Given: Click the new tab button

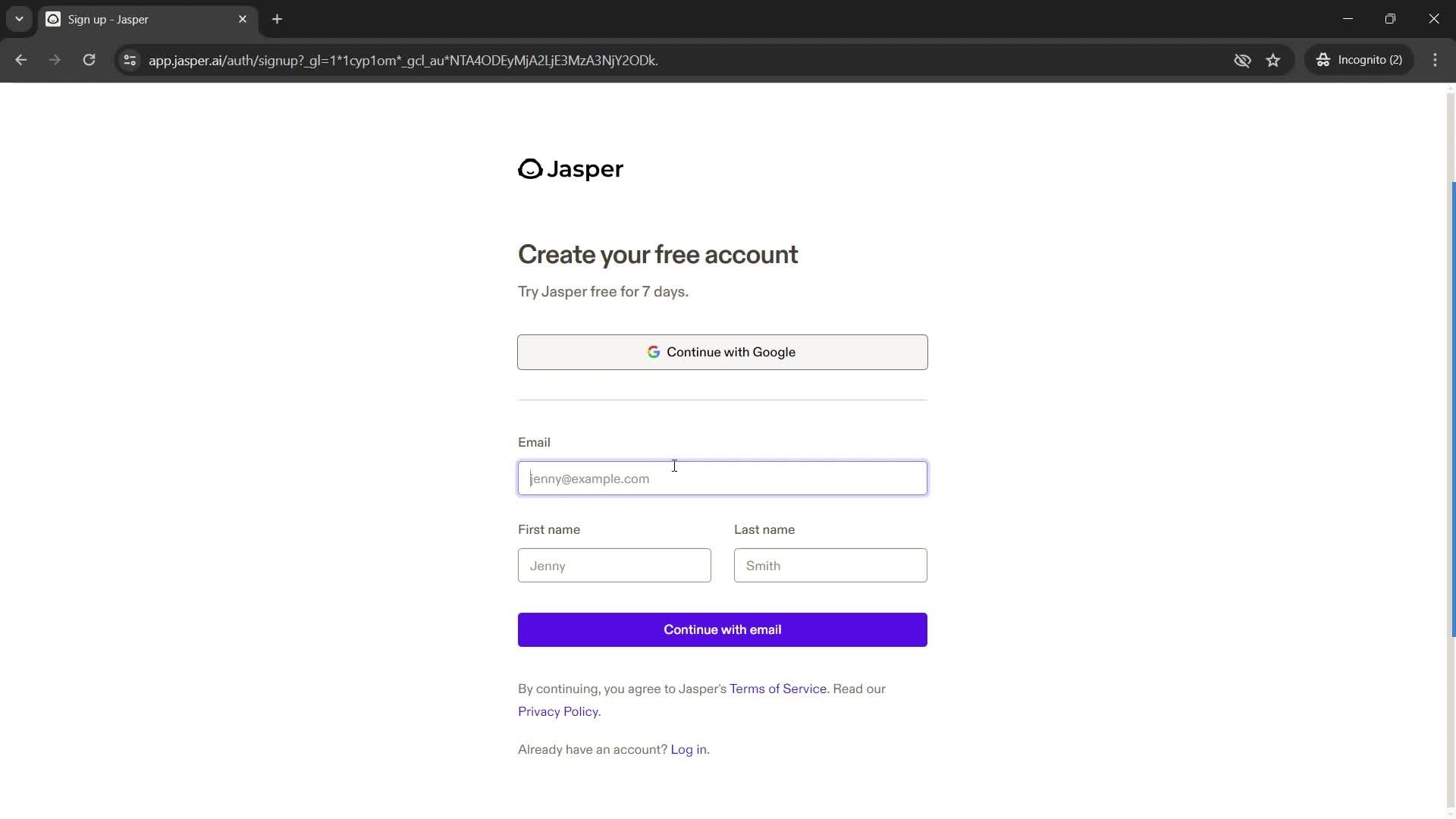Looking at the screenshot, I should click(277, 19).
